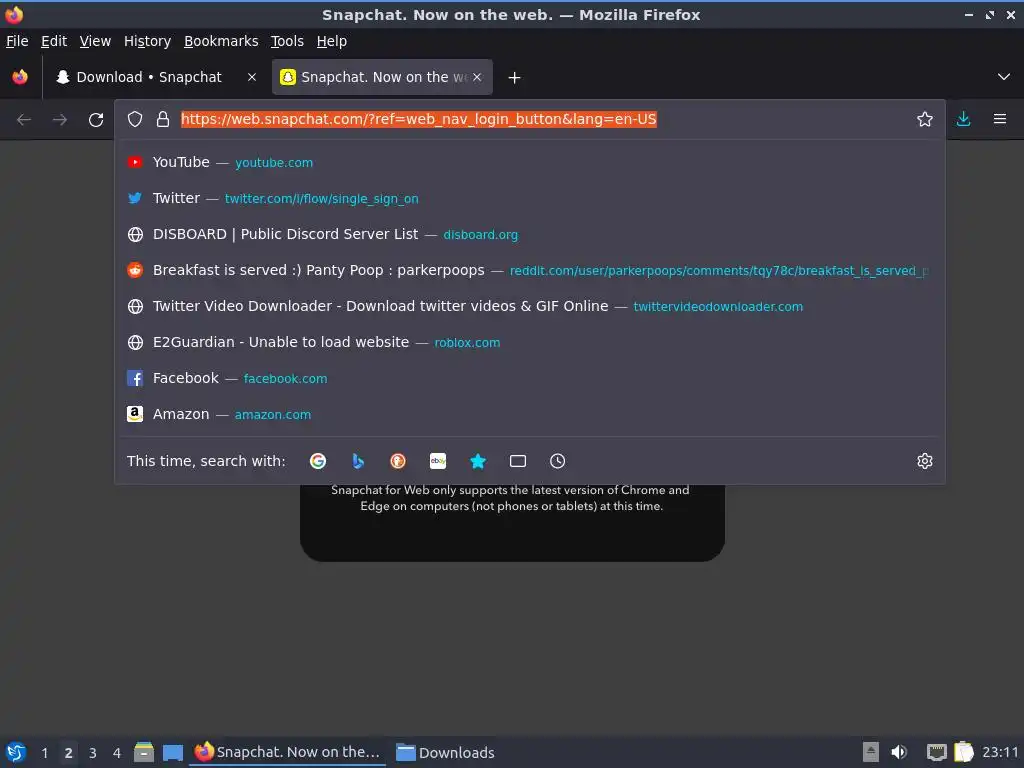The width and height of the screenshot is (1024, 768).
Task: Bookmark this page with the star
Action: (x=925, y=120)
